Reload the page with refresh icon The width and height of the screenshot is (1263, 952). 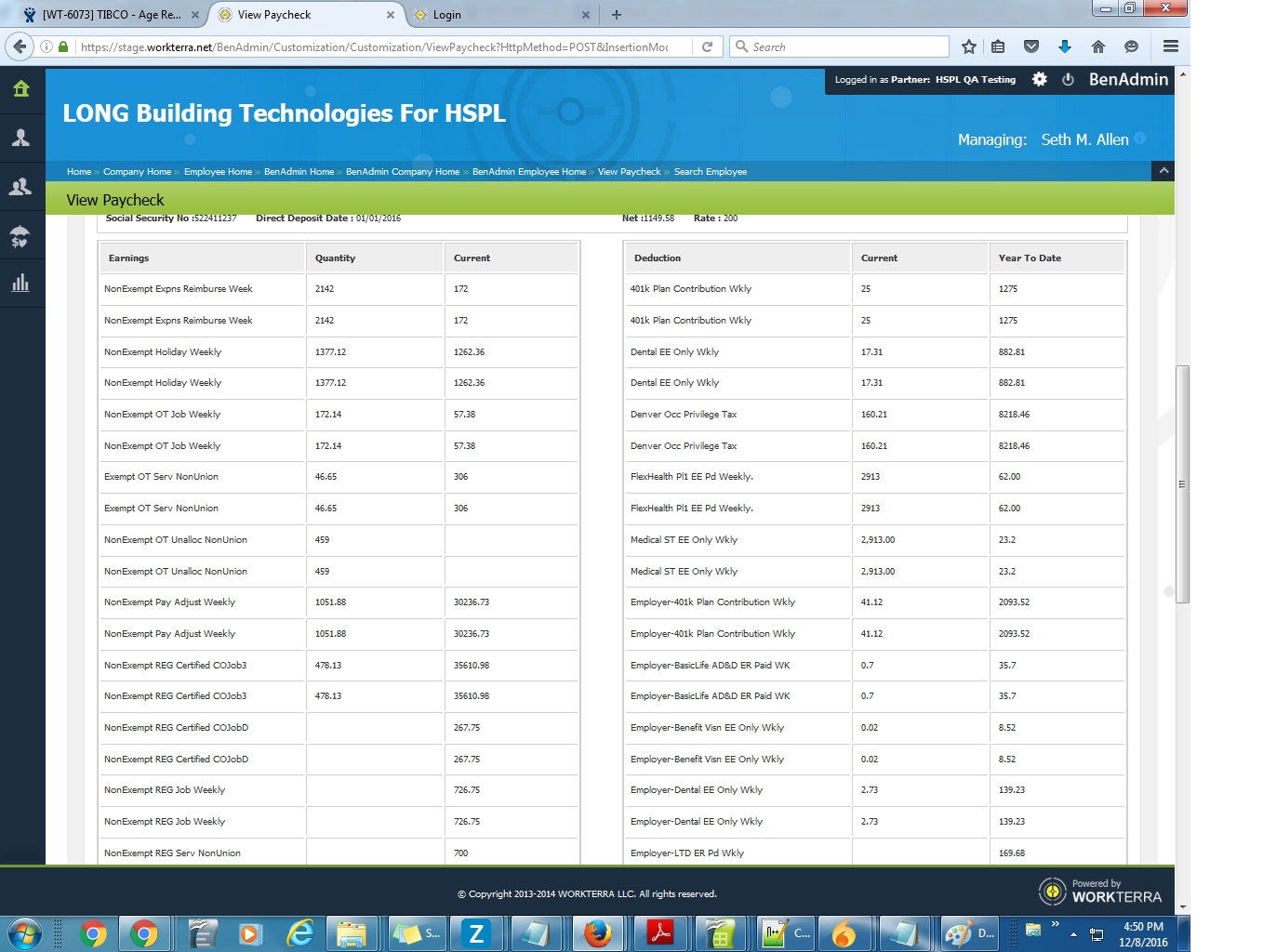click(x=707, y=46)
